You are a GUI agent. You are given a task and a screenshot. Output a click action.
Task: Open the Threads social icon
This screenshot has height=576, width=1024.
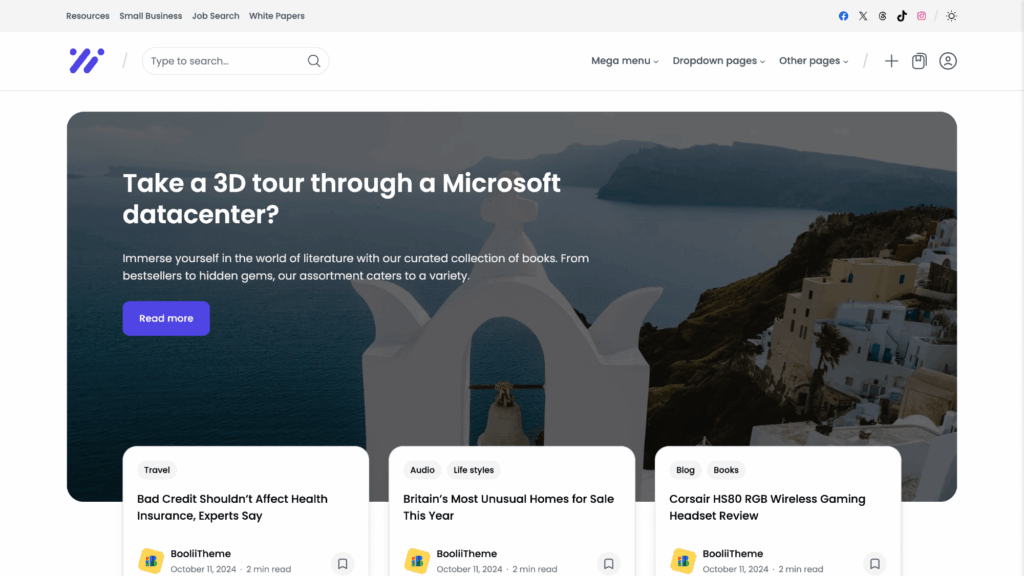[x=882, y=16]
